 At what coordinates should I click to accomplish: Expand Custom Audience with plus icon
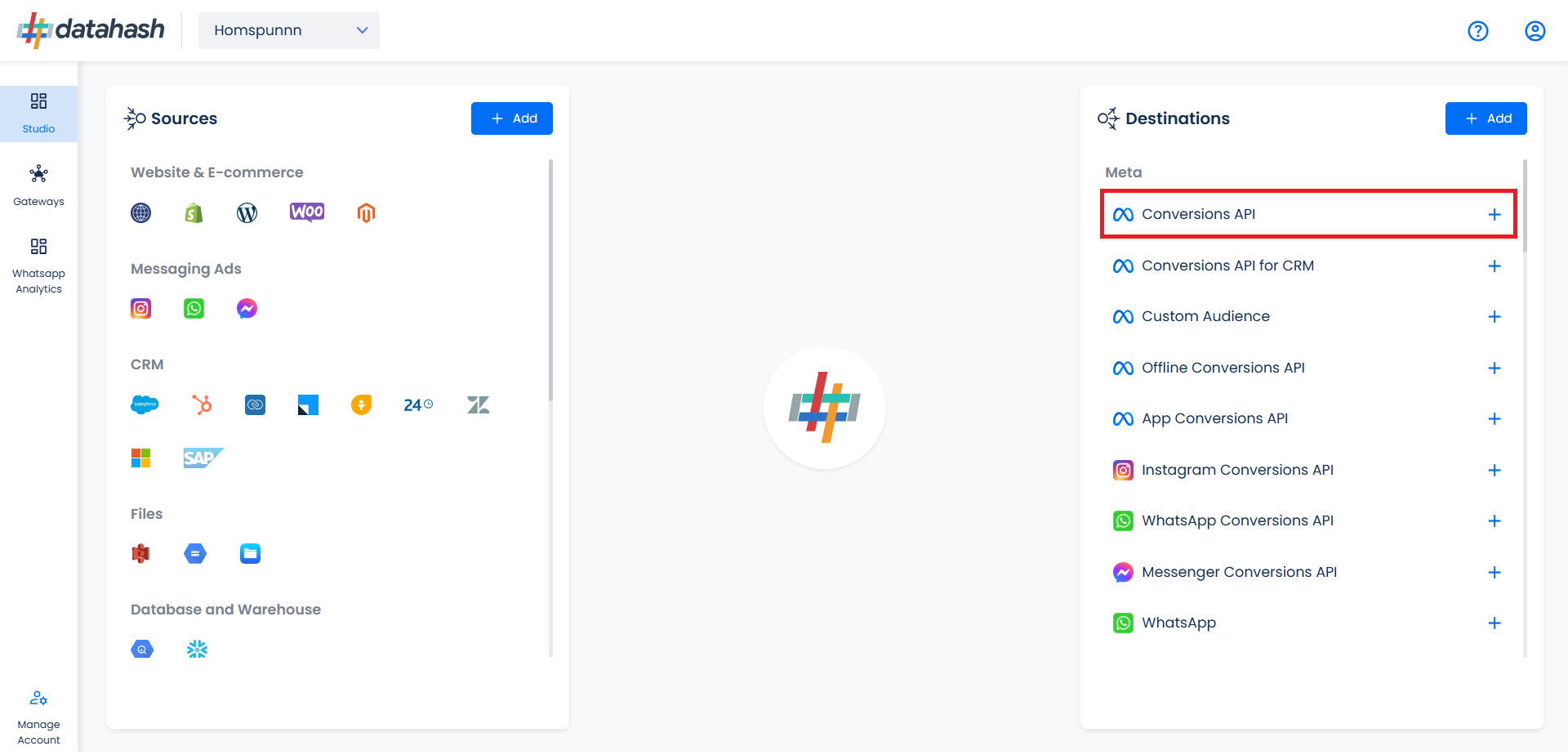coord(1494,317)
